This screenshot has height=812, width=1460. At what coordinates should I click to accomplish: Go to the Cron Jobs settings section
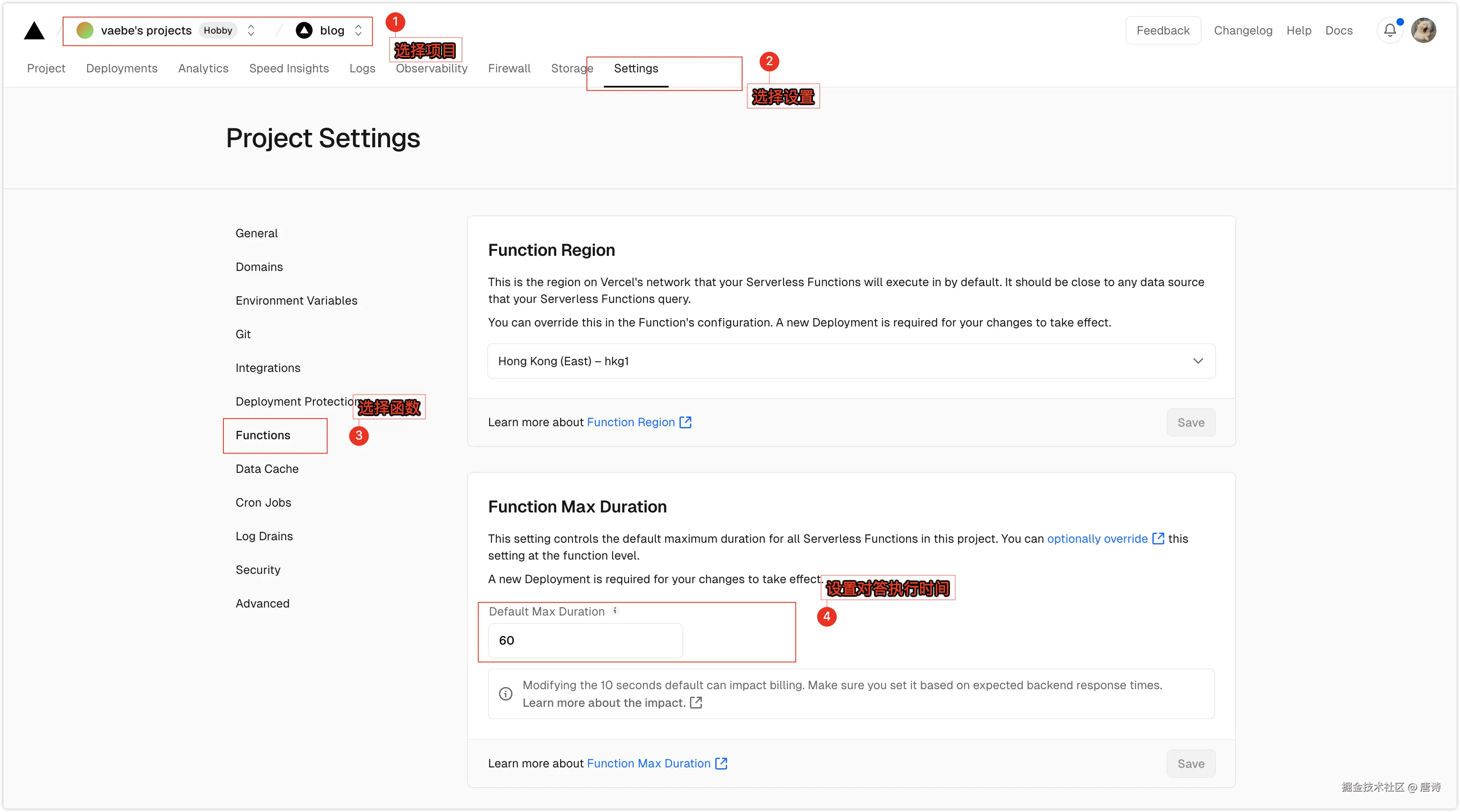click(263, 503)
